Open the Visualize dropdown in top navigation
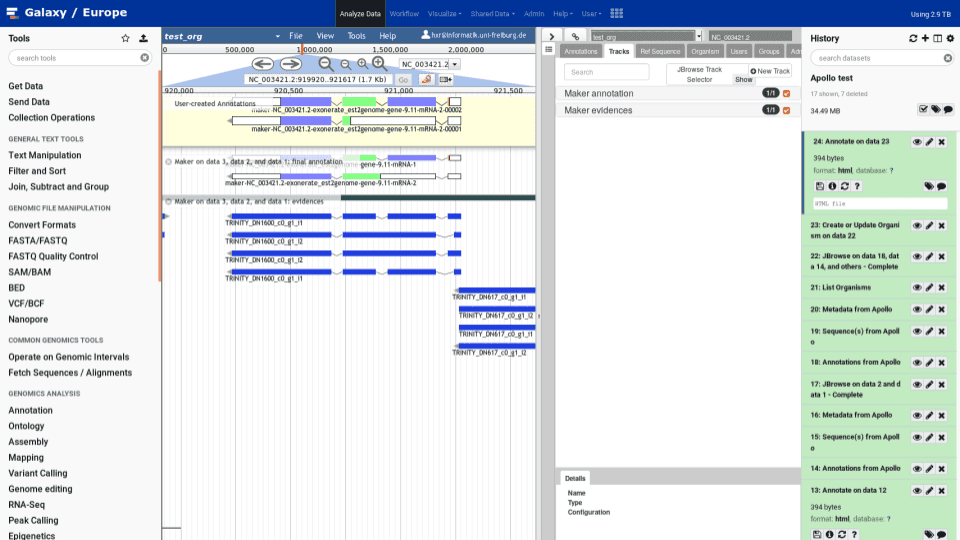This screenshot has width=960, height=540. coord(444,14)
